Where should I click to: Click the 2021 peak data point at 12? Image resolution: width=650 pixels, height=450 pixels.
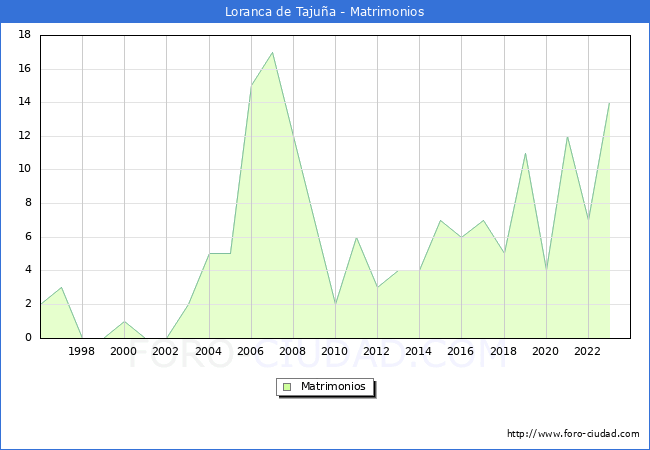[567, 136]
